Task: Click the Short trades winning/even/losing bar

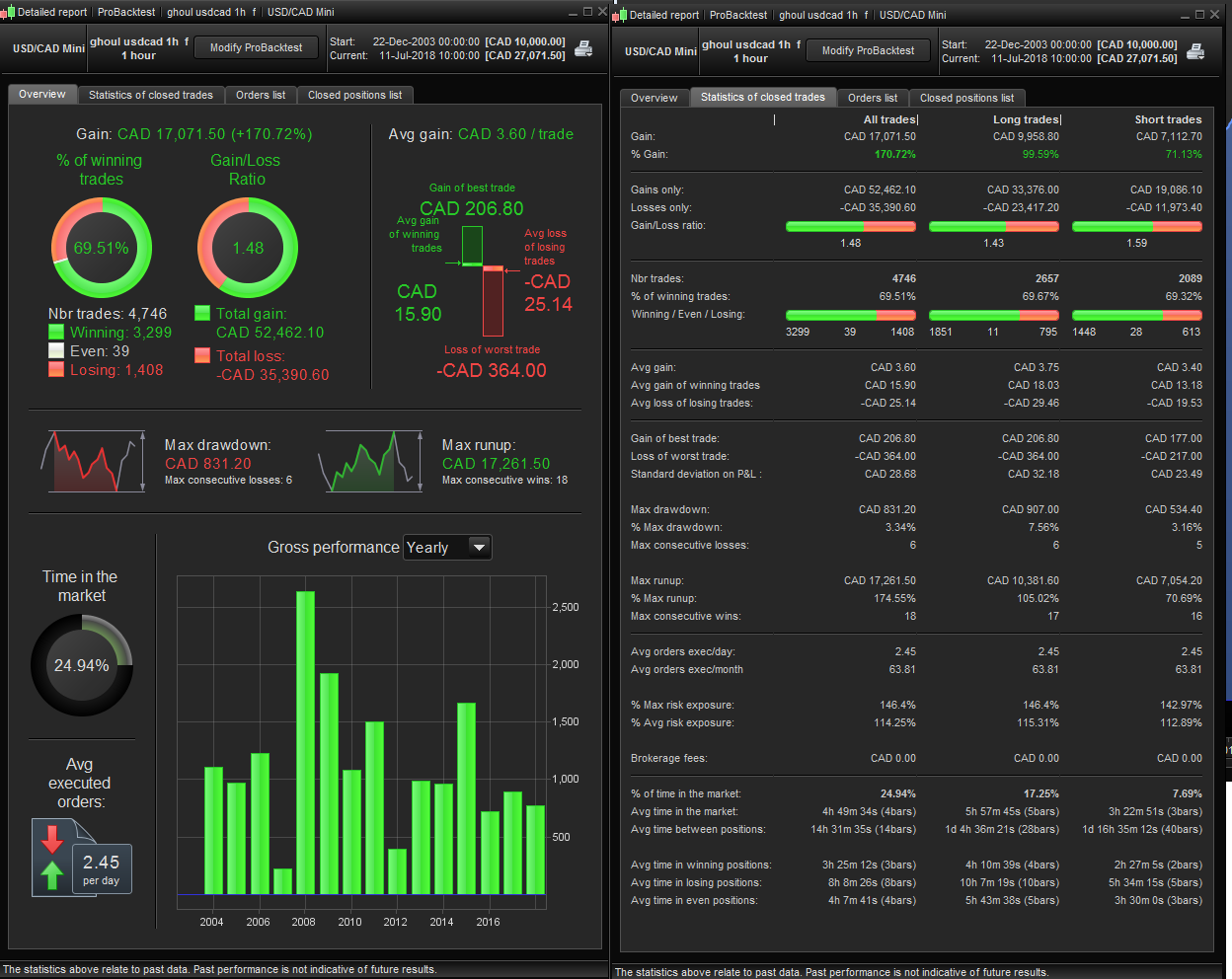Action: point(1137,315)
